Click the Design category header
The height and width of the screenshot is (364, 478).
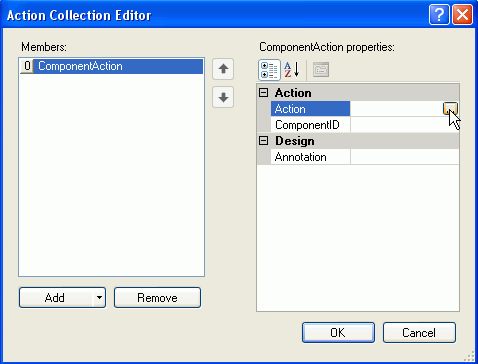coord(358,141)
